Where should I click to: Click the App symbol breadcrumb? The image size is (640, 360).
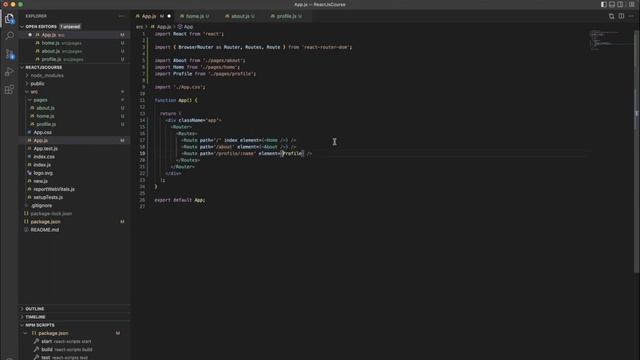pyautogui.click(x=185, y=27)
